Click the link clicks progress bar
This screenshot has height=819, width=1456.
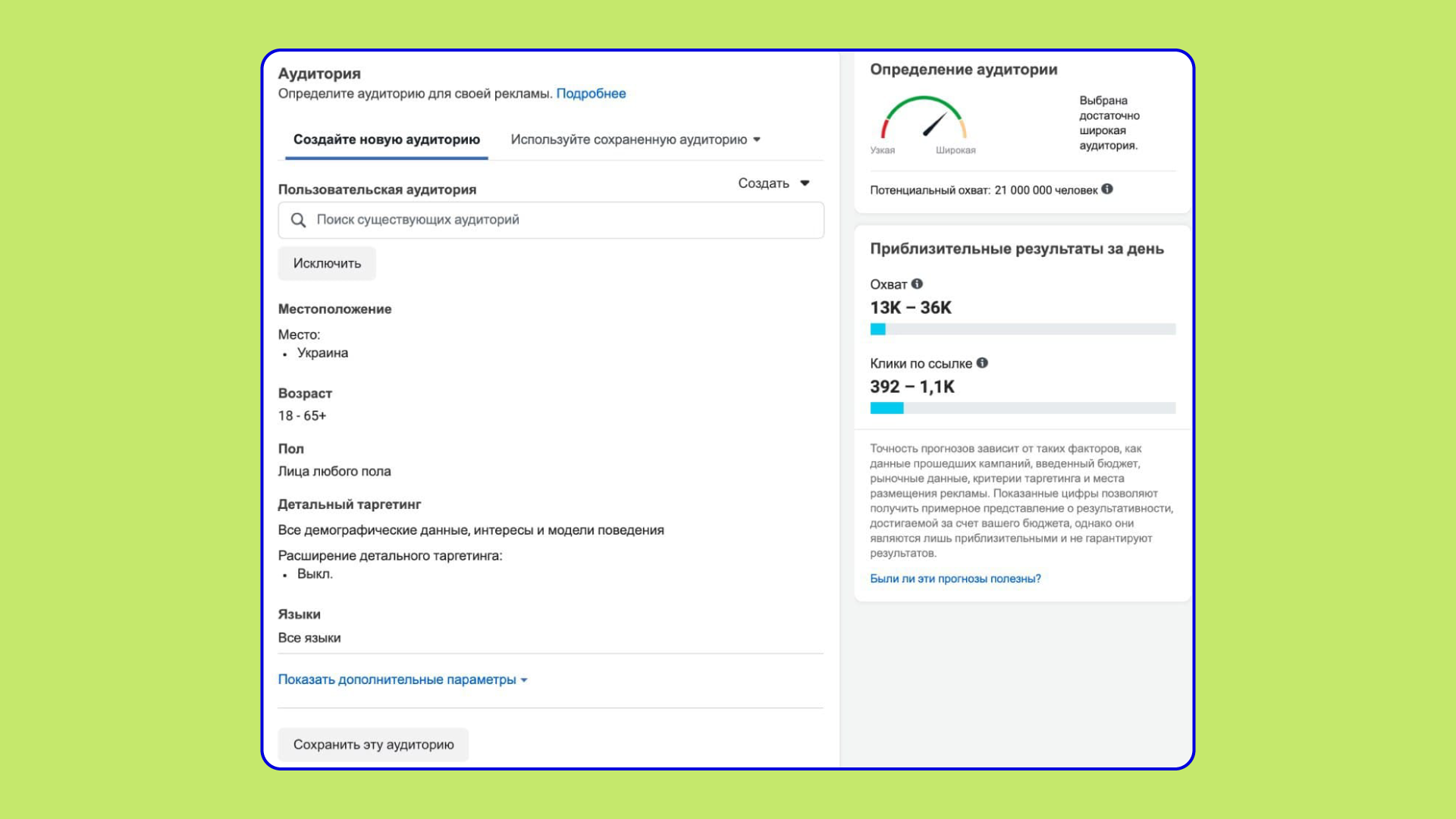(1022, 408)
